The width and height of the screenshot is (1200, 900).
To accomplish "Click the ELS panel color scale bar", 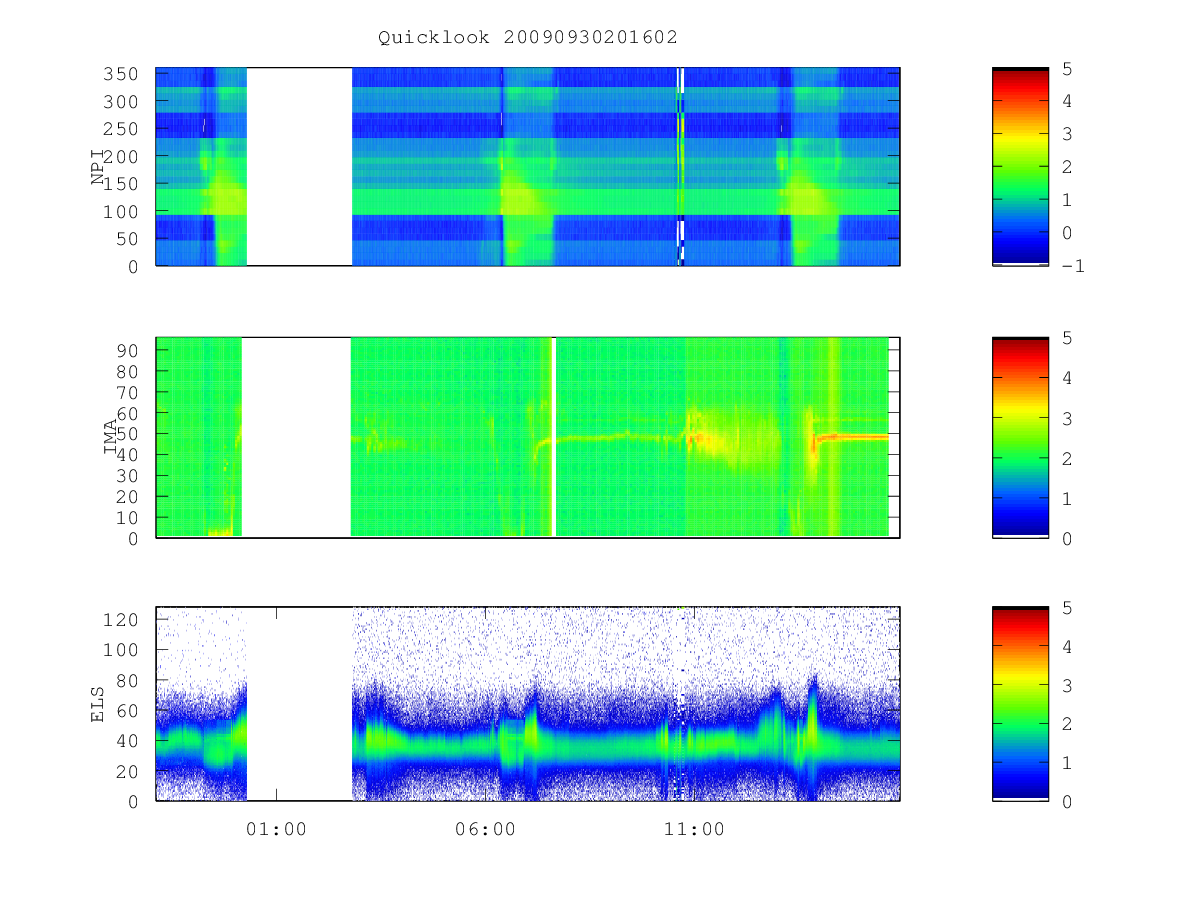I will pos(1020,704).
